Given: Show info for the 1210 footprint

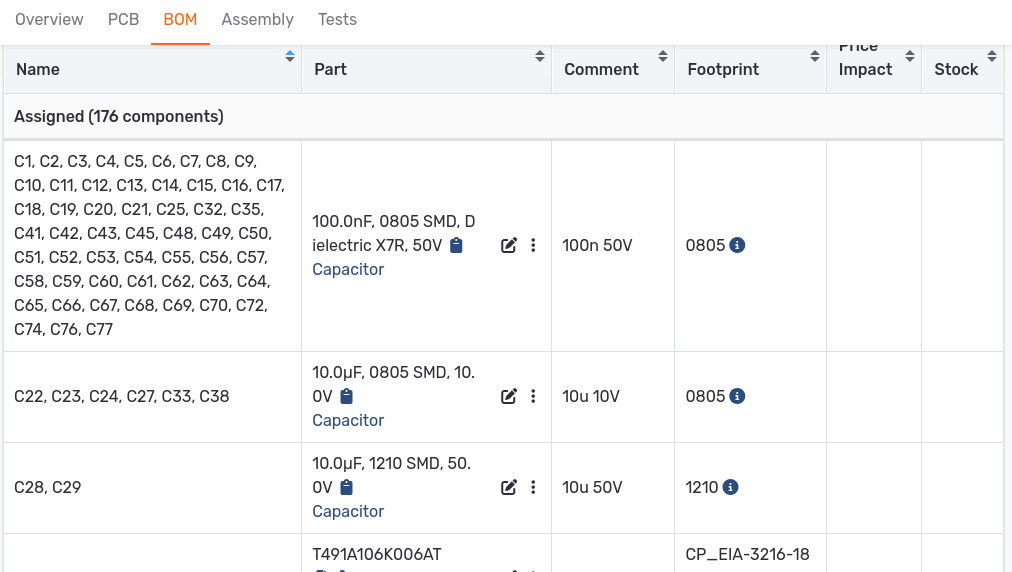Looking at the screenshot, I should (730, 488).
